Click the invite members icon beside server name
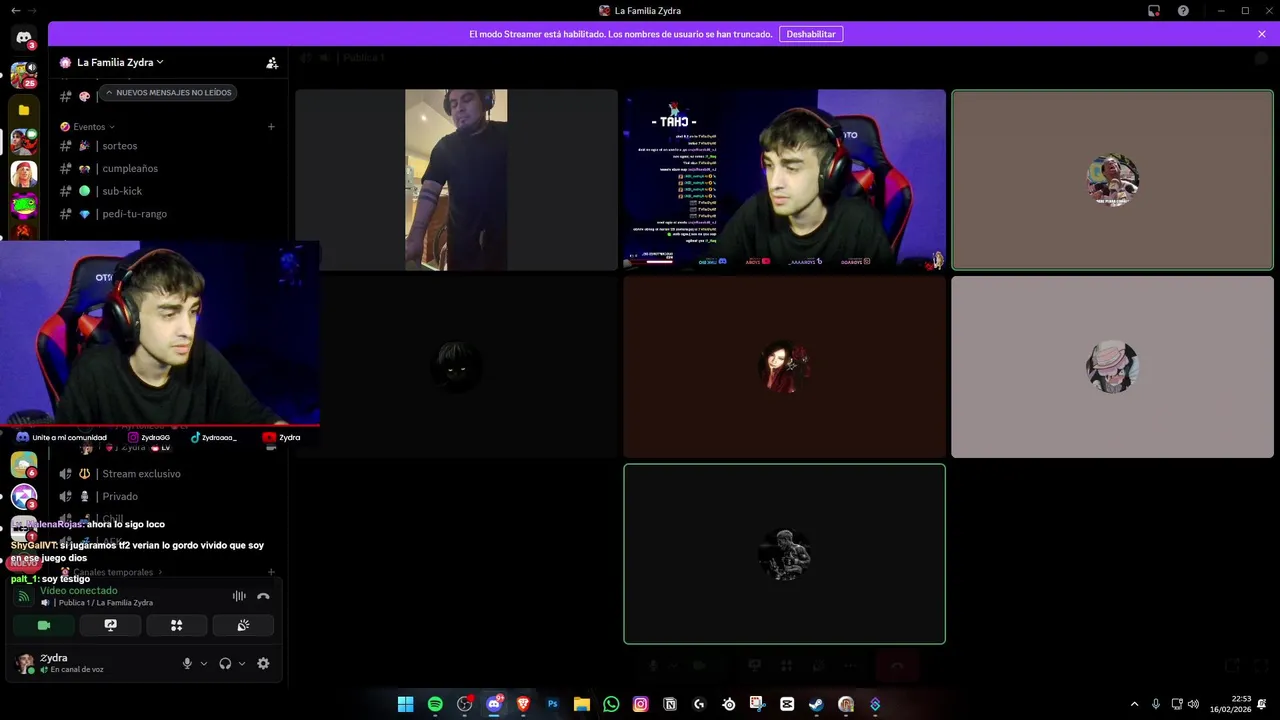This screenshot has height=720, width=1280. (x=272, y=62)
